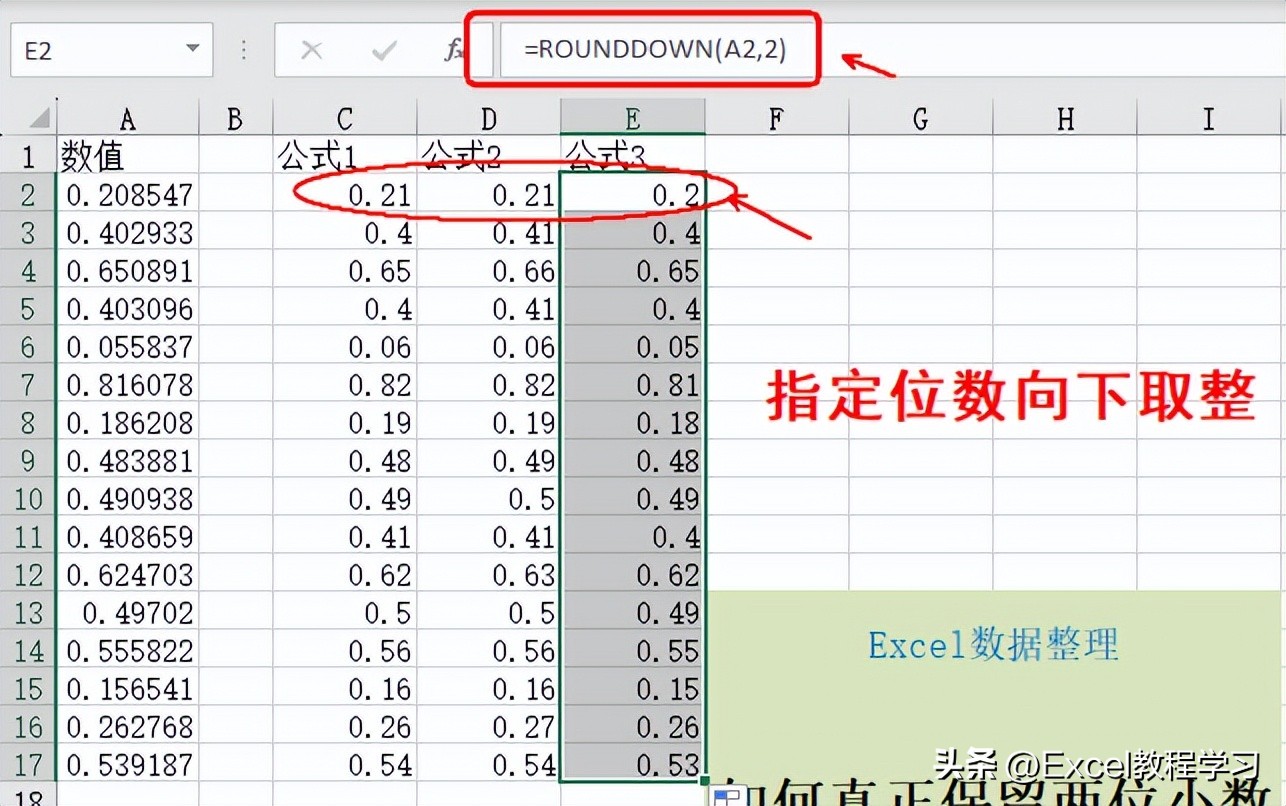Select column E header
Image resolution: width=1286 pixels, height=806 pixels.
(x=633, y=117)
